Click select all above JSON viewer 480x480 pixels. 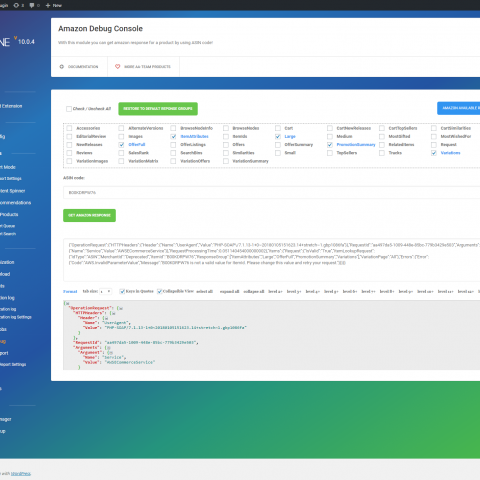point(204,291)
